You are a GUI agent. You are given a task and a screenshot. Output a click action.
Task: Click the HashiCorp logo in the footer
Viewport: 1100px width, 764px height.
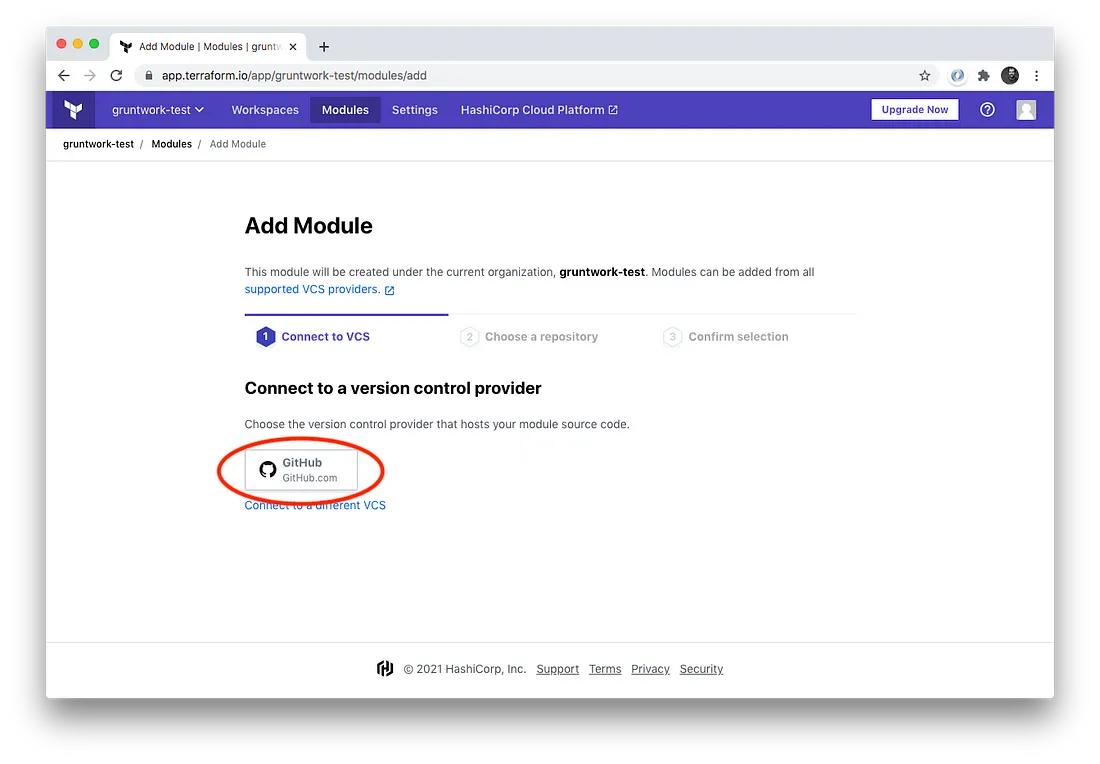point(384,669)
